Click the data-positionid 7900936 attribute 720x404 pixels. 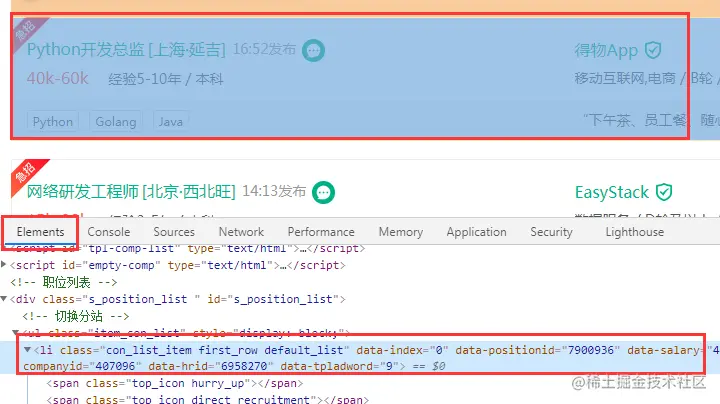538,350
